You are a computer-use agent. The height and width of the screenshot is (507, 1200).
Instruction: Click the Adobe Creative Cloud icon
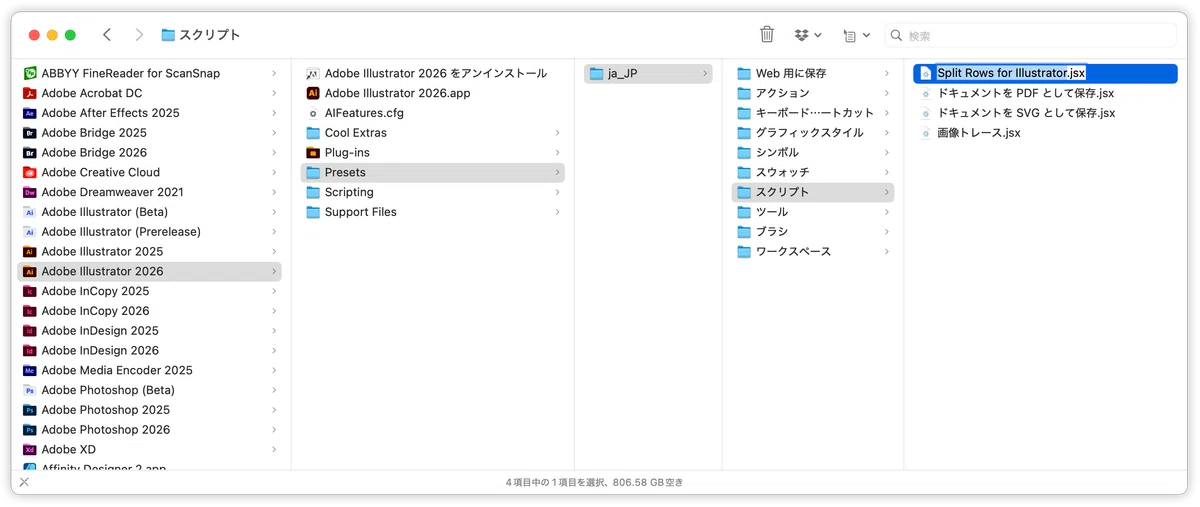tap(30, 172)
